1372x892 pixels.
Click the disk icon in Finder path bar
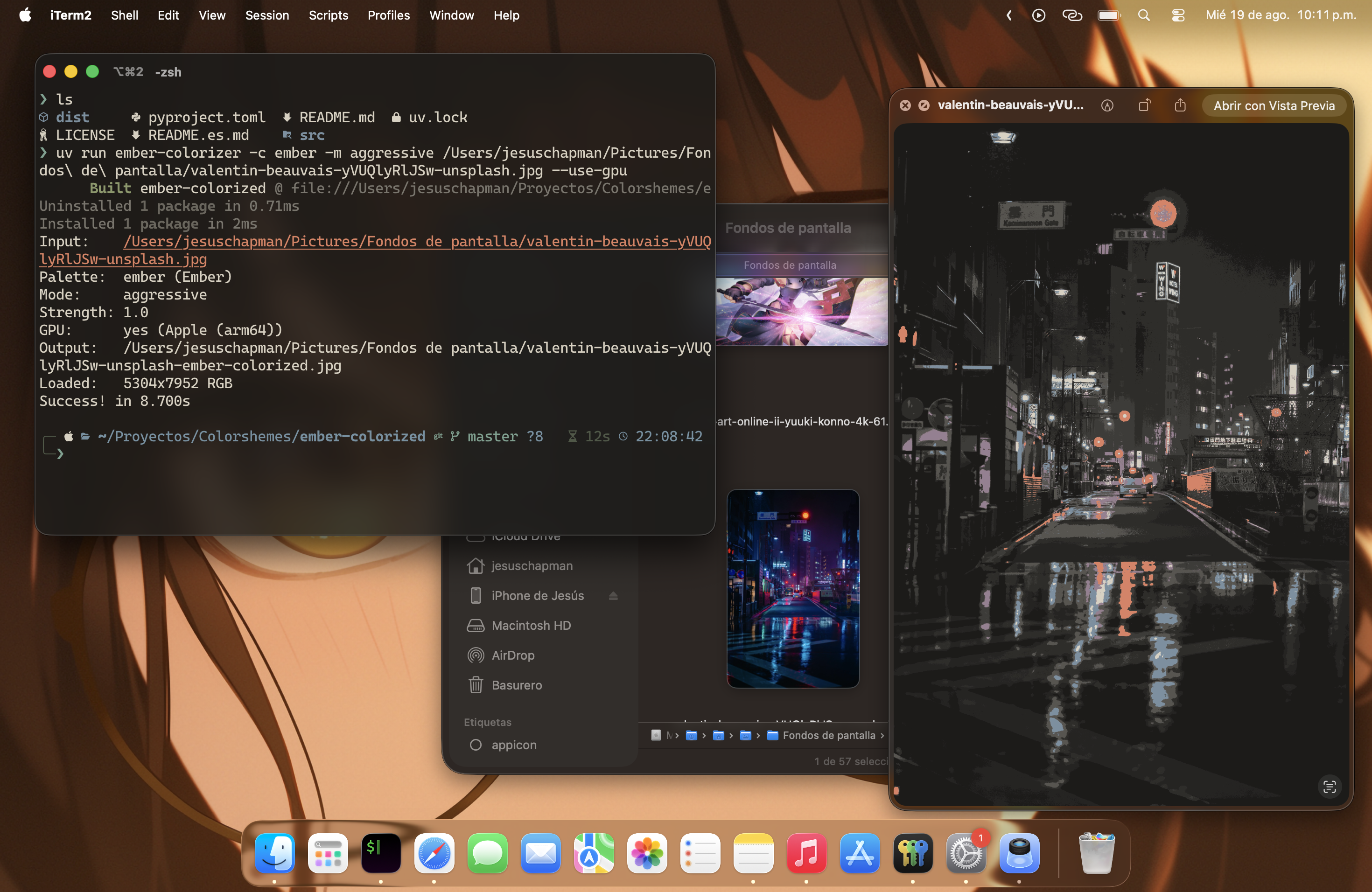click(x=656, y=735)
